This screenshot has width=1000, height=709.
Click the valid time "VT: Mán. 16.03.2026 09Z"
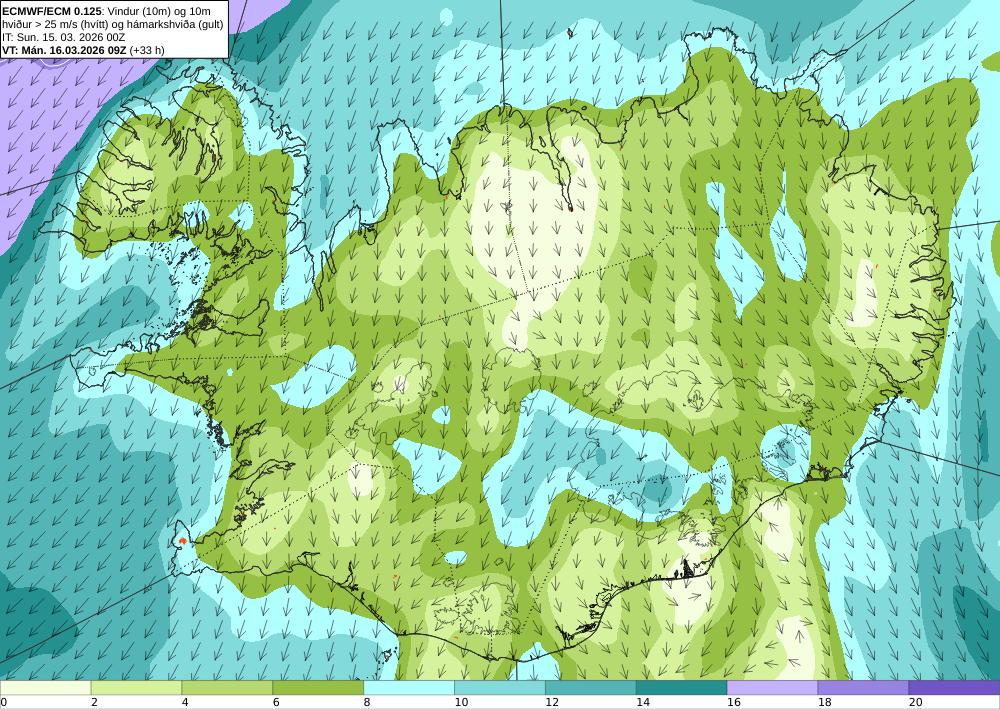[65, 50]
